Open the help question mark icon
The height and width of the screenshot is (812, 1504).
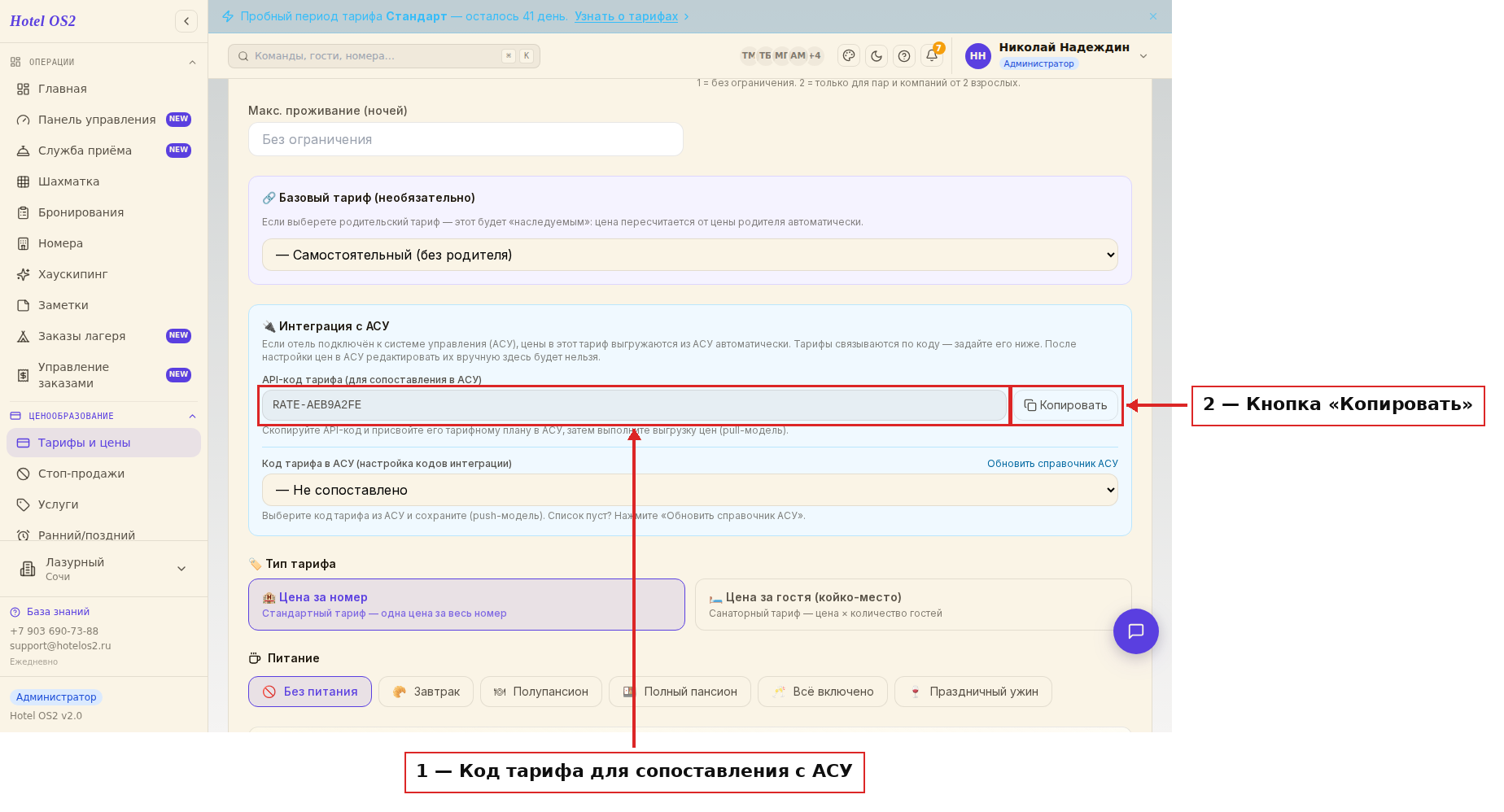pyautogui.click(x=904, y=56)
